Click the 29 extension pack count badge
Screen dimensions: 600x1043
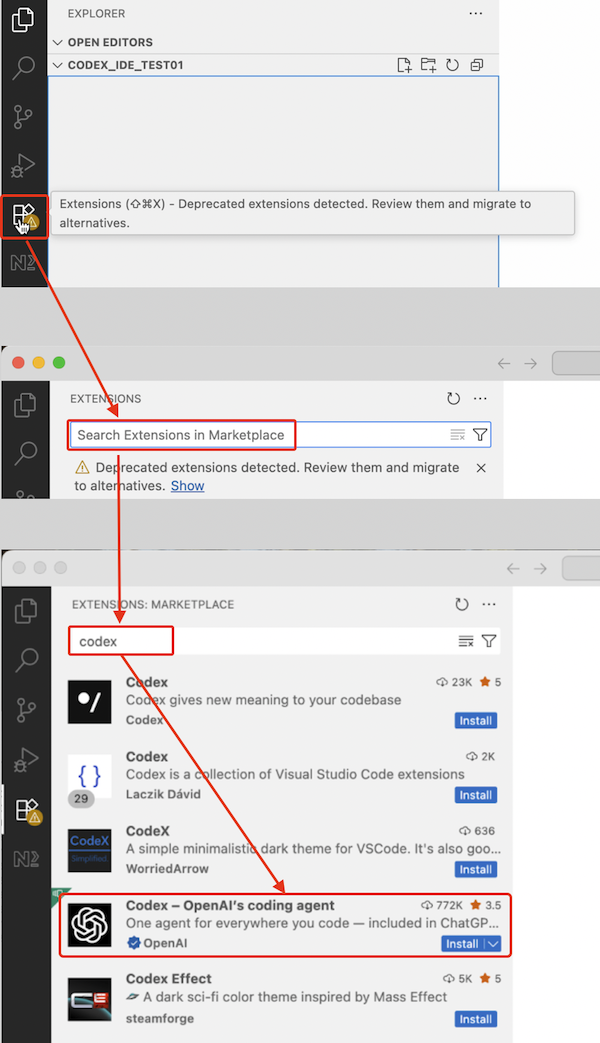pos(81,798)
